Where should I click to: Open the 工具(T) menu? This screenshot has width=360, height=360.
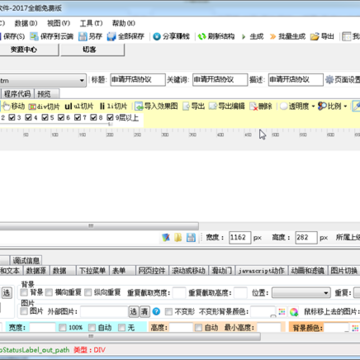click(x=91, y=23)
